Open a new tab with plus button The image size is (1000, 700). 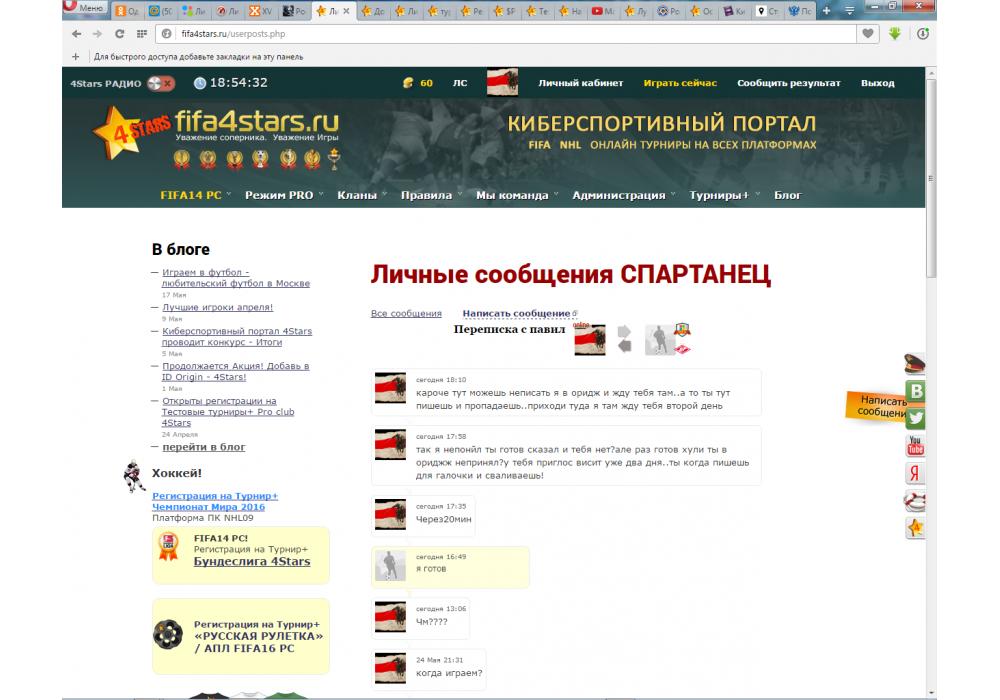point(826,11)
